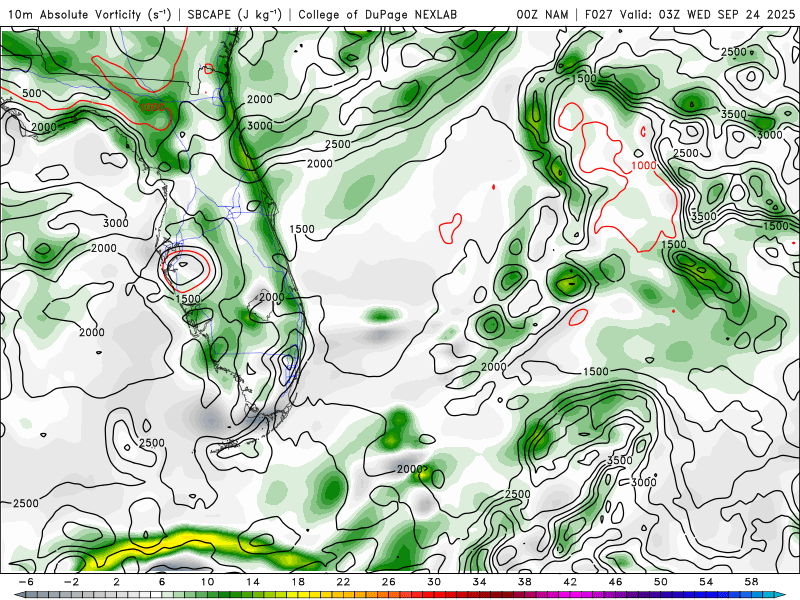Click the '14' colorbar tick label

pyautogui.click(x=253, y=582)
